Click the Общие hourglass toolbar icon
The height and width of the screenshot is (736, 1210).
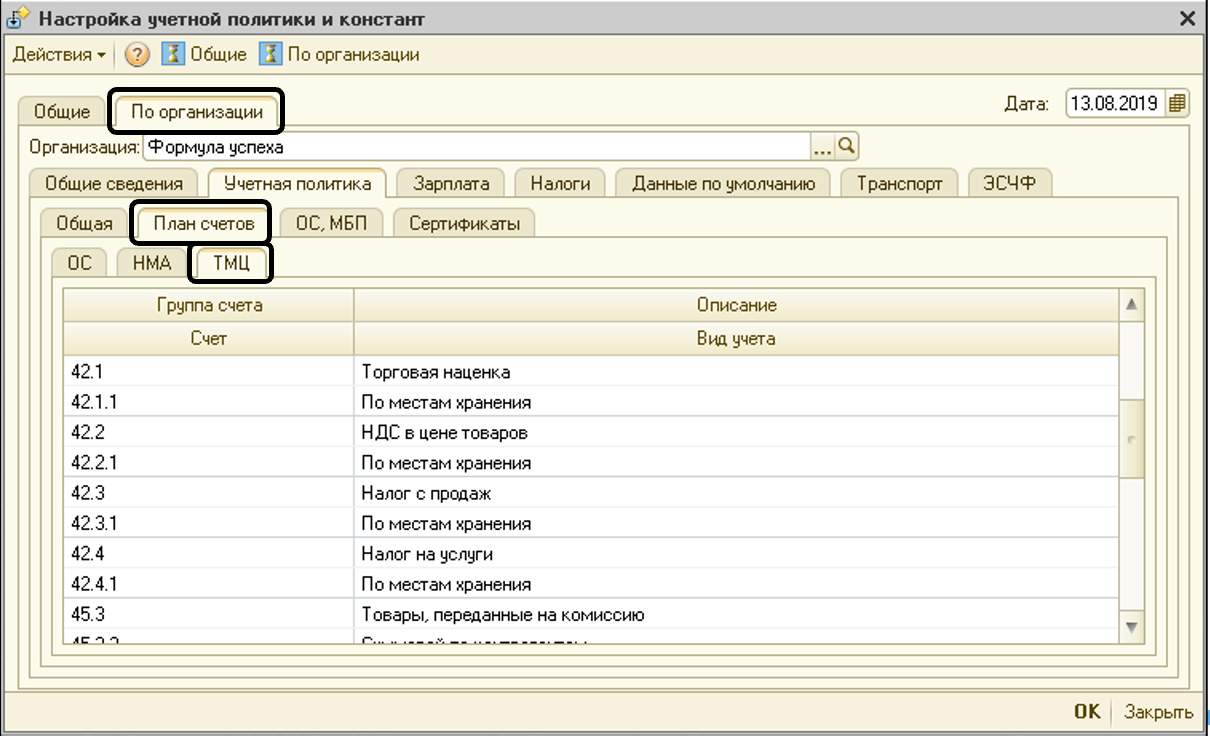coord(174,55)
